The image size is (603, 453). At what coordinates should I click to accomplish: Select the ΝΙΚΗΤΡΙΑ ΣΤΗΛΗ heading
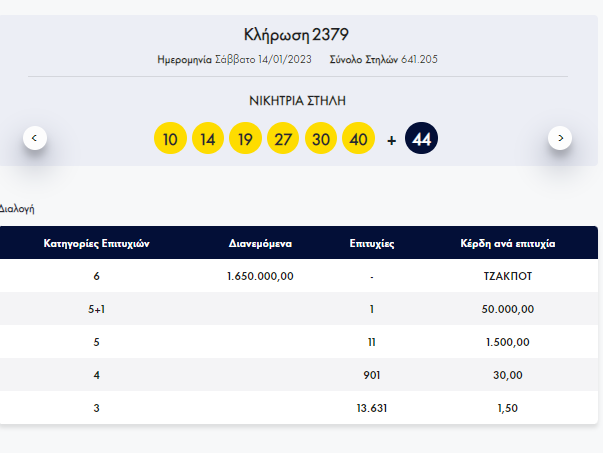[x=297, y=101]
